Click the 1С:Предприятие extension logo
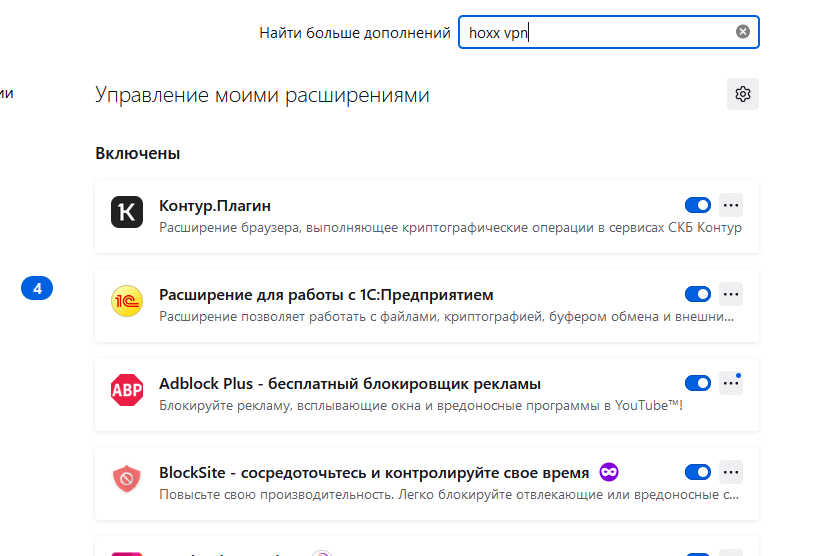 click(x=127, y=300)
